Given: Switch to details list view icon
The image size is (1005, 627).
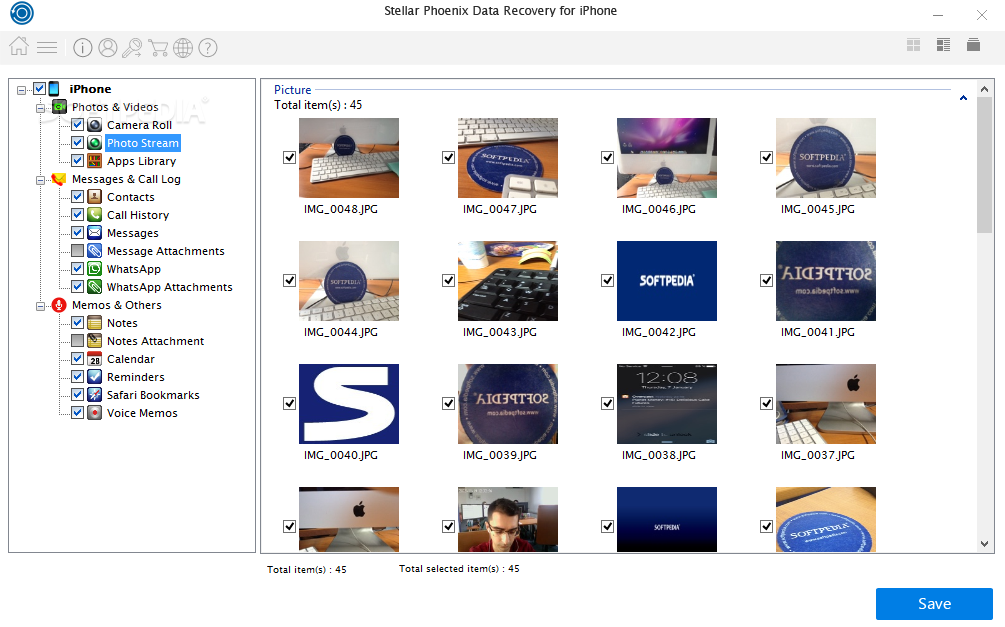Looking at the screenshot, I should tap(943, 45).
